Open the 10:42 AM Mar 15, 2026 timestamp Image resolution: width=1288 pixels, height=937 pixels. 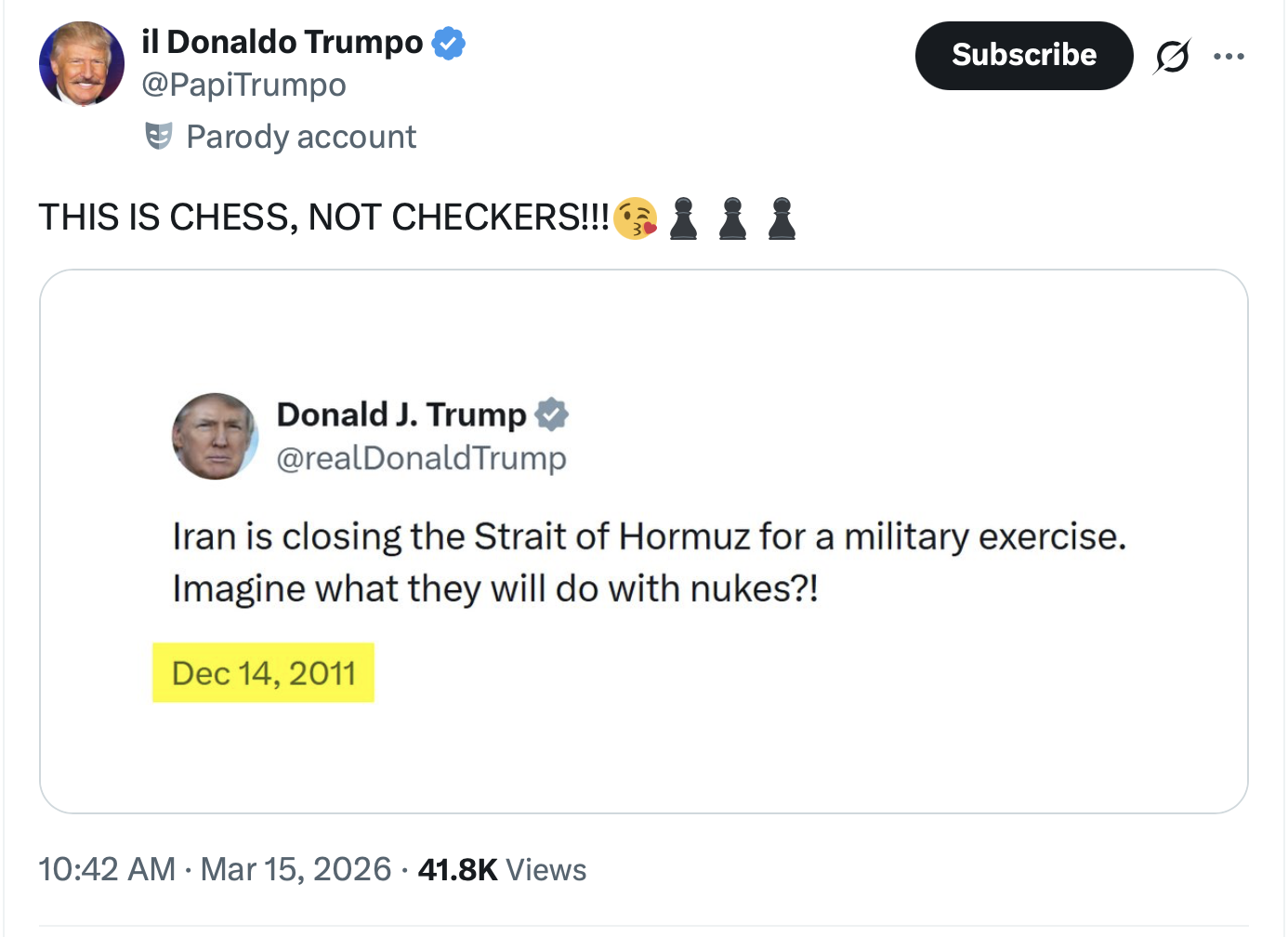click(215, 869)
